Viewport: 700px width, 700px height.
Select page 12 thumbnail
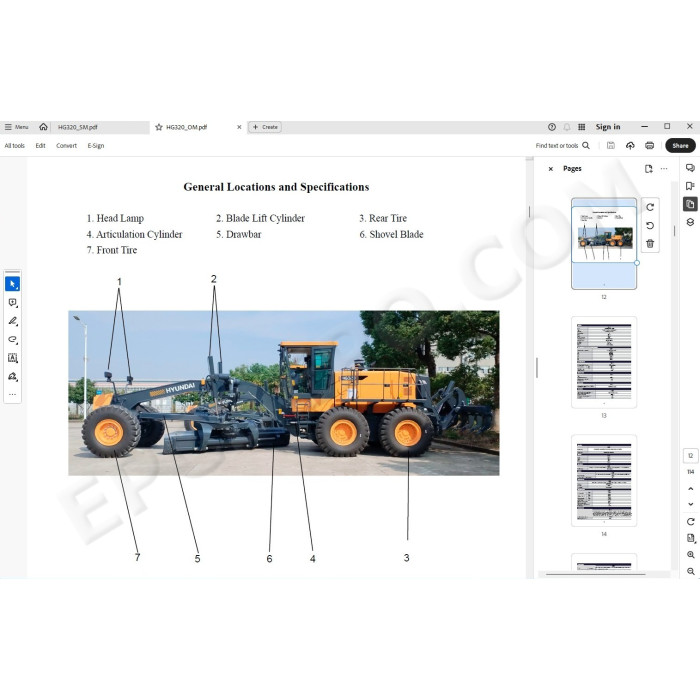604,244
